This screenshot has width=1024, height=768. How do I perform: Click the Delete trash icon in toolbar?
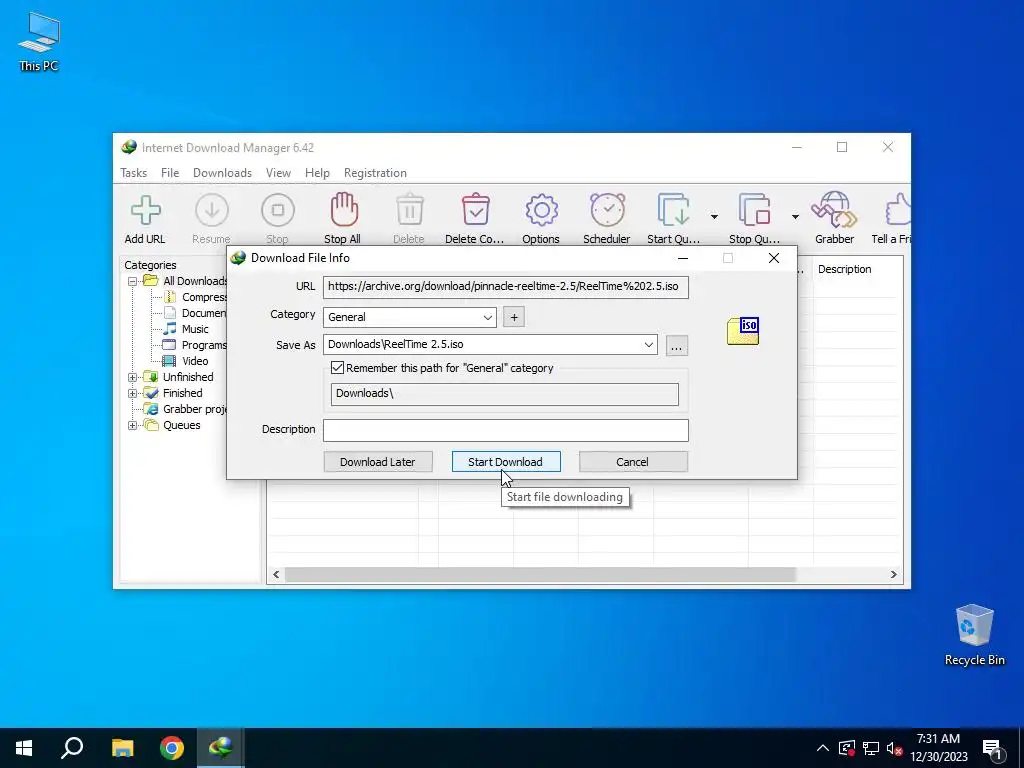click(x=409, y=210)
